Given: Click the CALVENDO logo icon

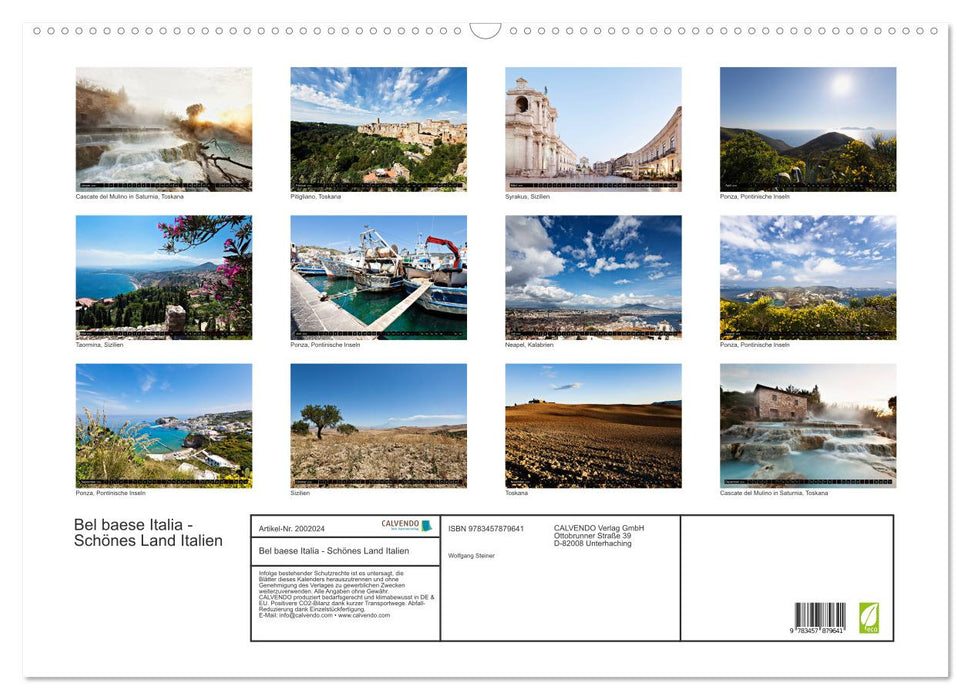Looking at the screenshot, I should click(401, 524).
